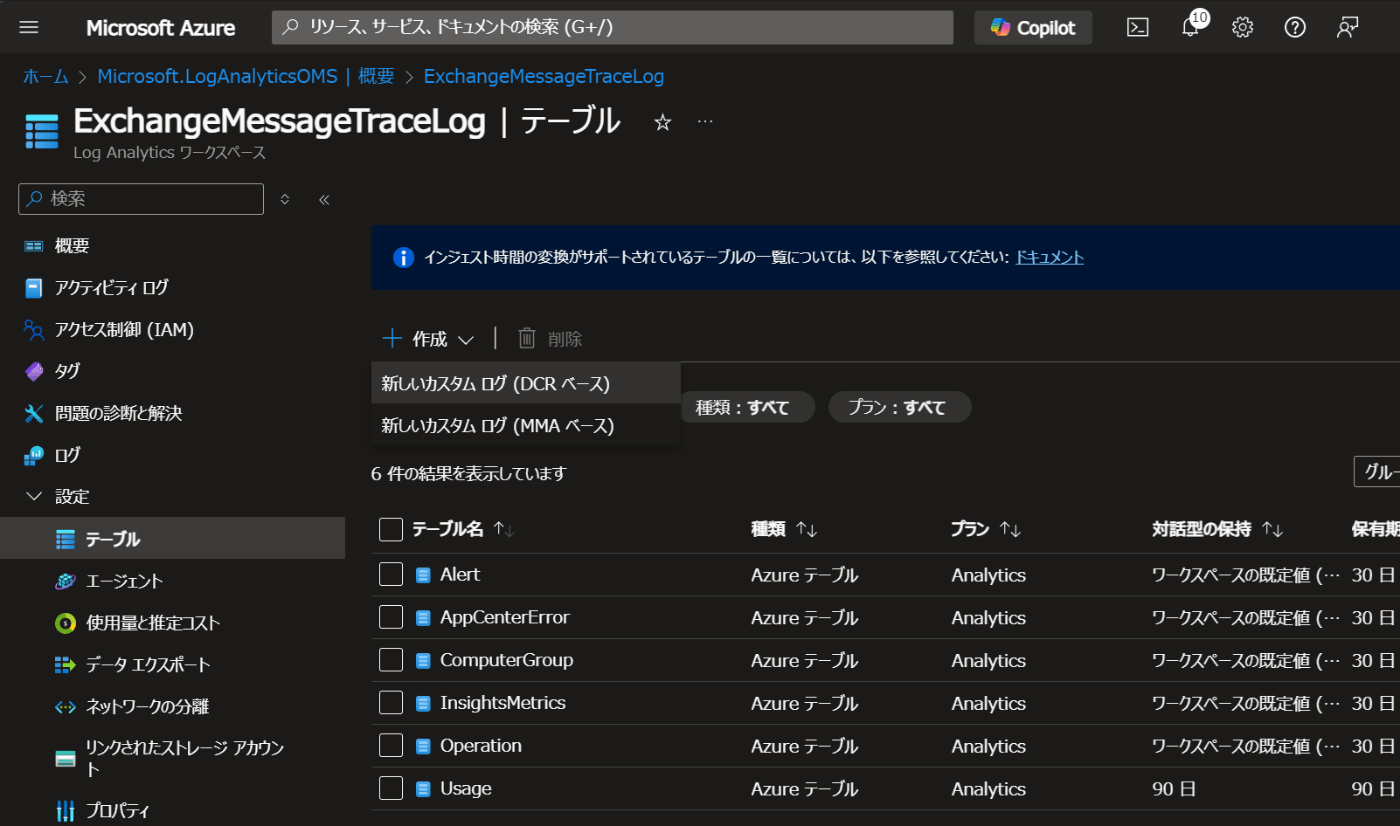Check the ComputerGroup row checkbox
Screen dimensions: 1400x826
point(391,660)
